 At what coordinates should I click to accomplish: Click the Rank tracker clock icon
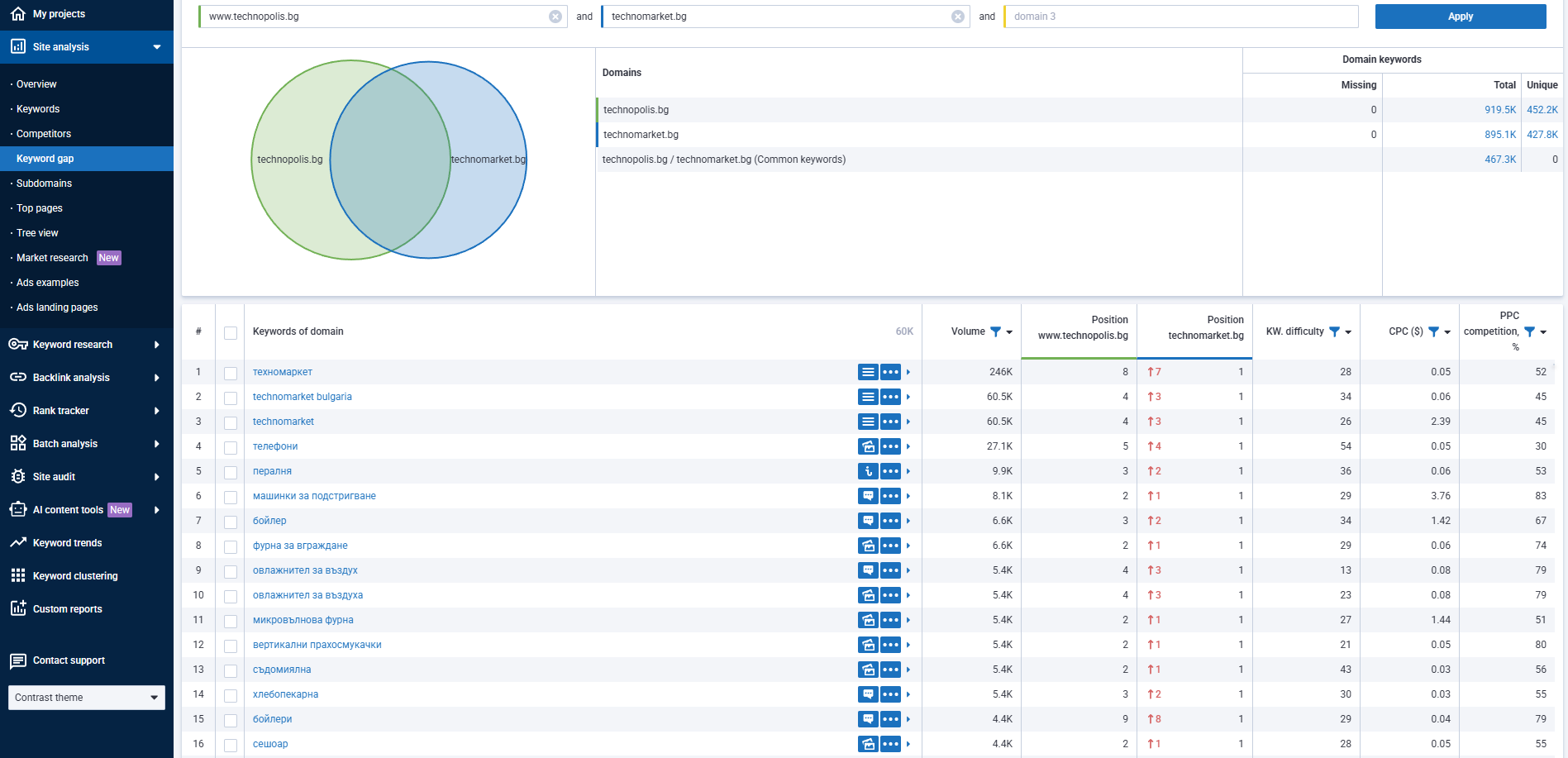(x=18, y=411)
